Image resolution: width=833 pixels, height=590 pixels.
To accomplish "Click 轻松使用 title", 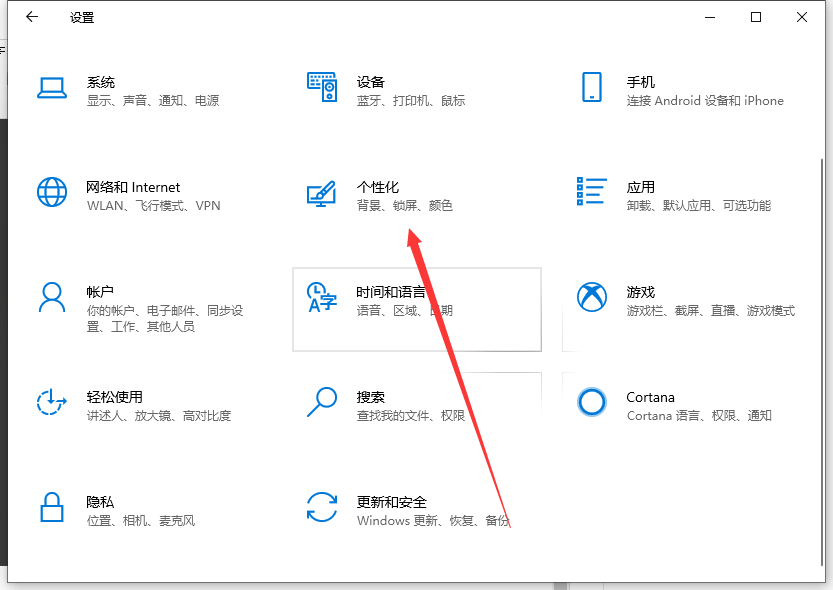I will click(x=115, y=397).
